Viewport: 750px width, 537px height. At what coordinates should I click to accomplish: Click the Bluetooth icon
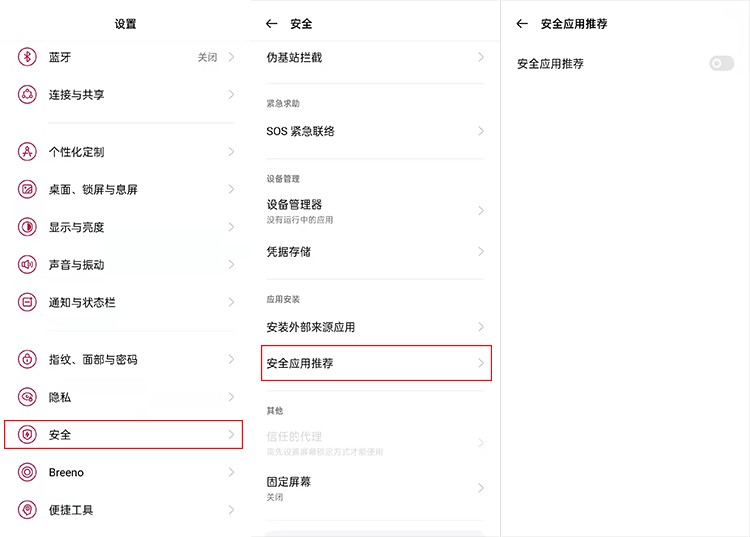point(27,57)
